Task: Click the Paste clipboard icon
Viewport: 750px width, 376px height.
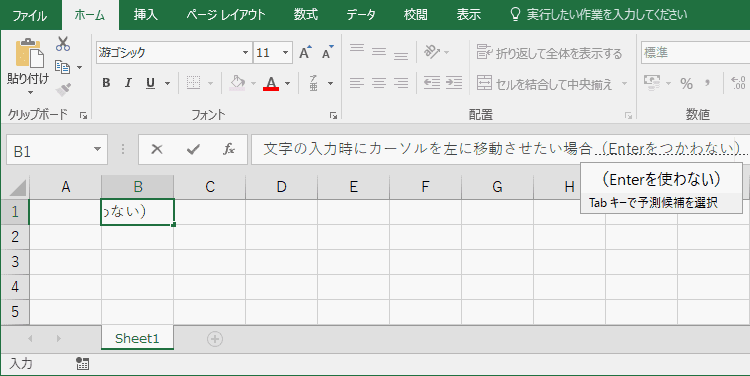Action: point(29,53)
